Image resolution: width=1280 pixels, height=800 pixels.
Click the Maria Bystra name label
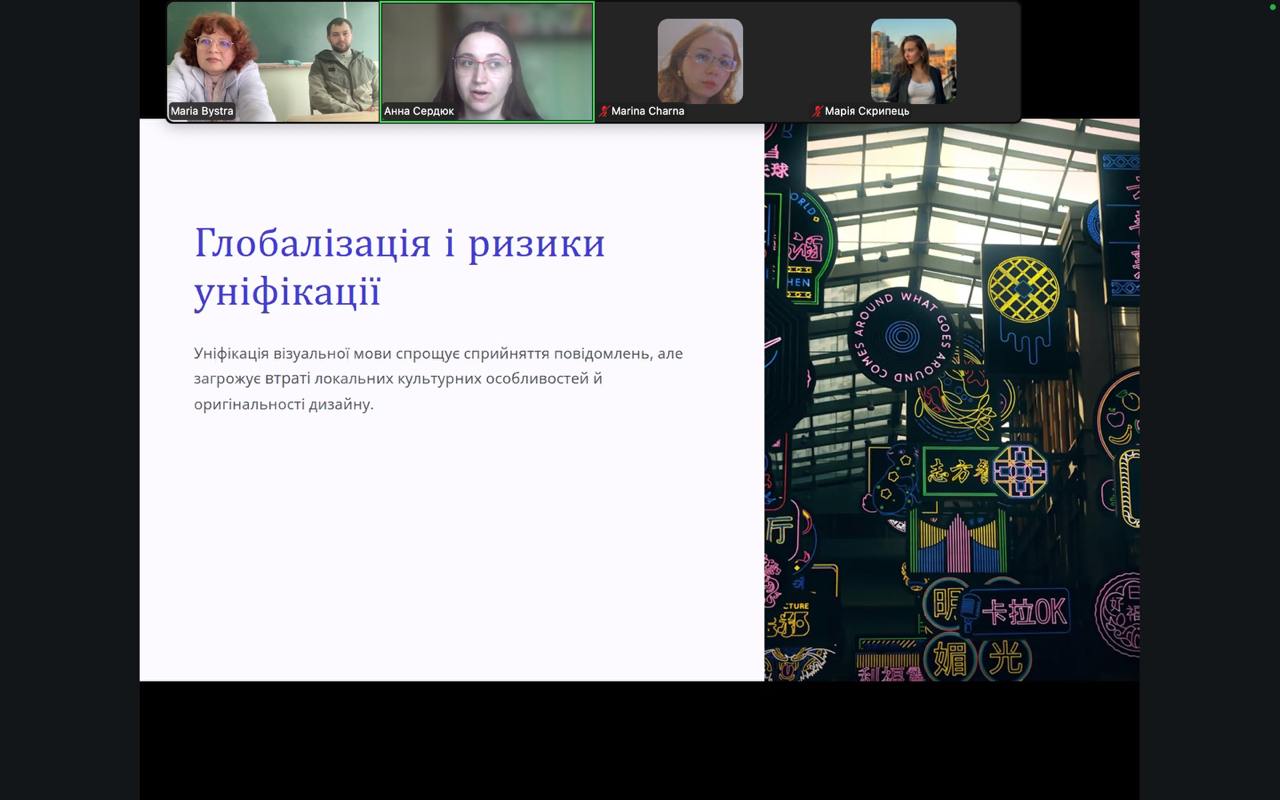[202, 111]
